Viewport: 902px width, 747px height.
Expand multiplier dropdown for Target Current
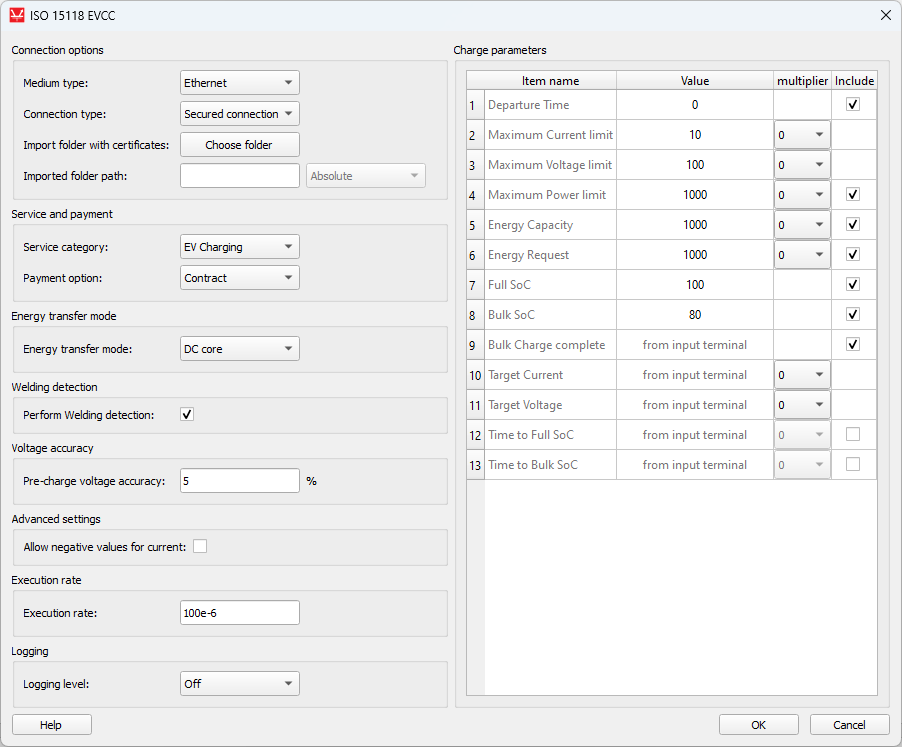click(802, 375)
